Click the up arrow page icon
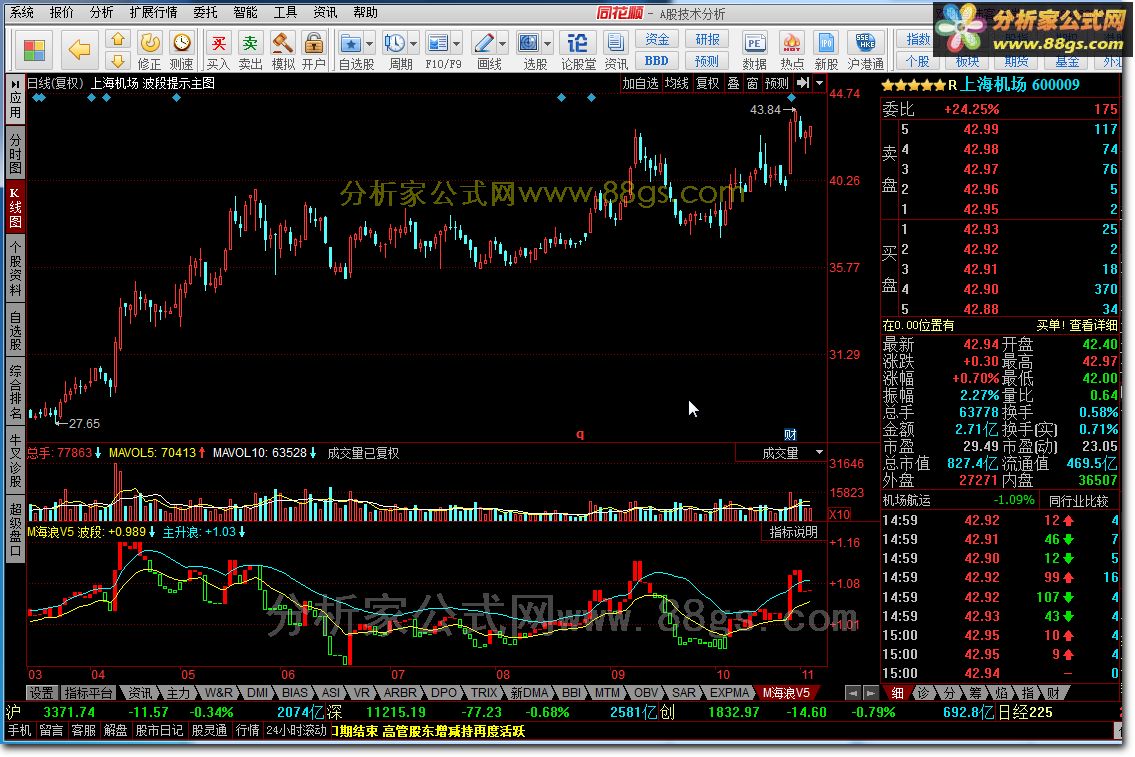 coord(118,39)
